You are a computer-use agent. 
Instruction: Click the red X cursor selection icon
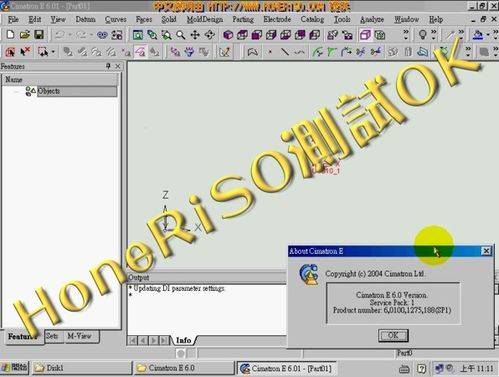25,52
